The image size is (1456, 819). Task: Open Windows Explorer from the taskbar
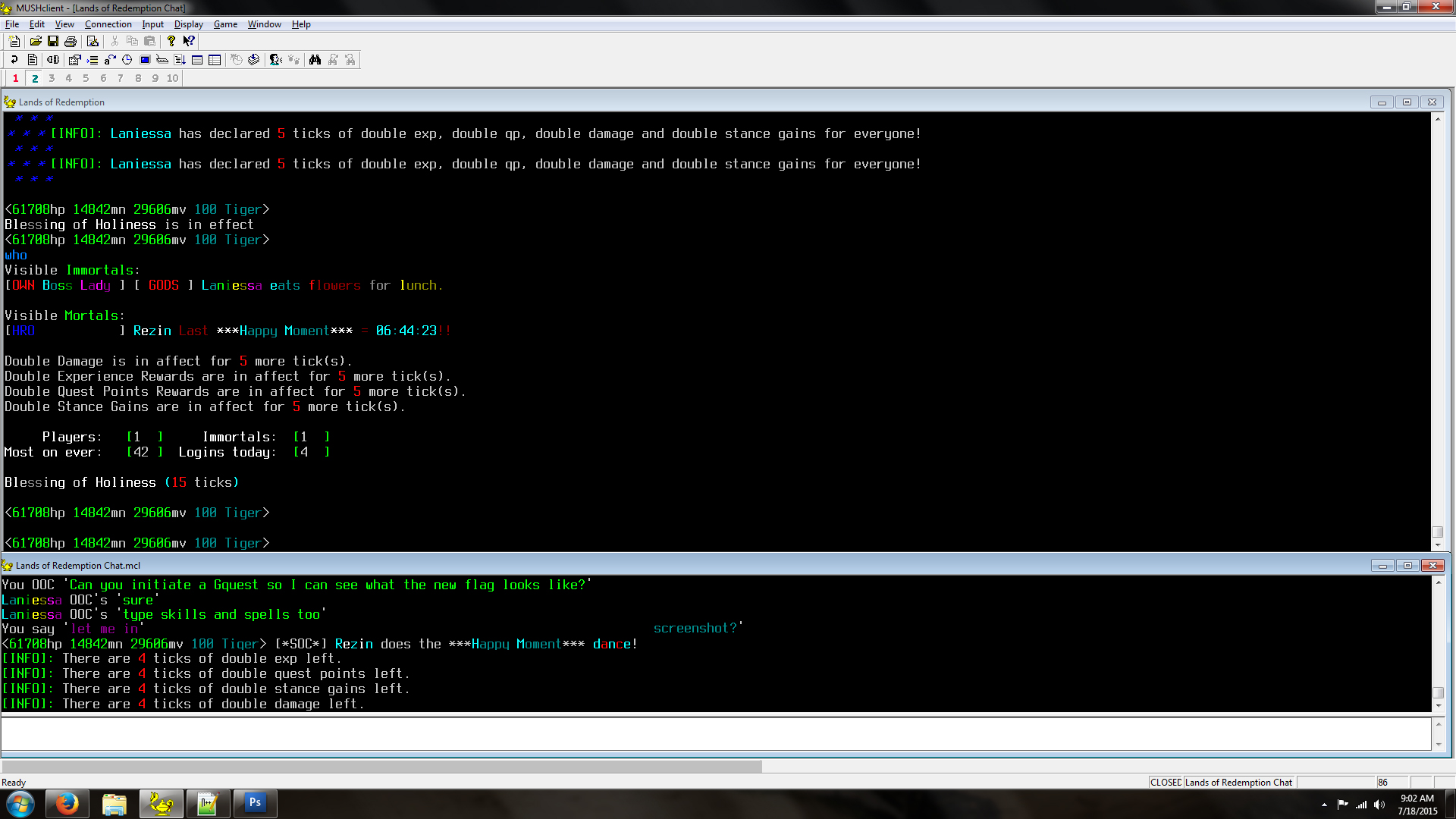click(114, 804)
